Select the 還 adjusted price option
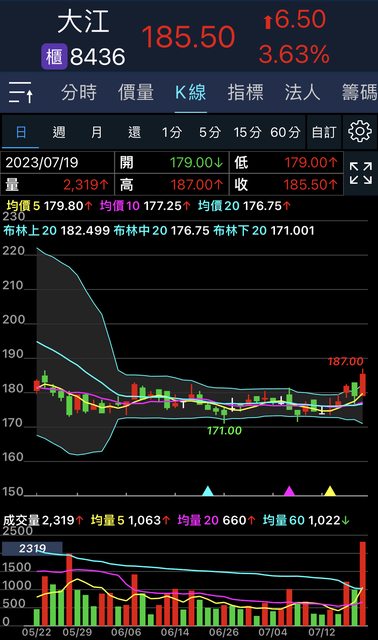The height and width of the screenshot is (640, 378). 134,132
